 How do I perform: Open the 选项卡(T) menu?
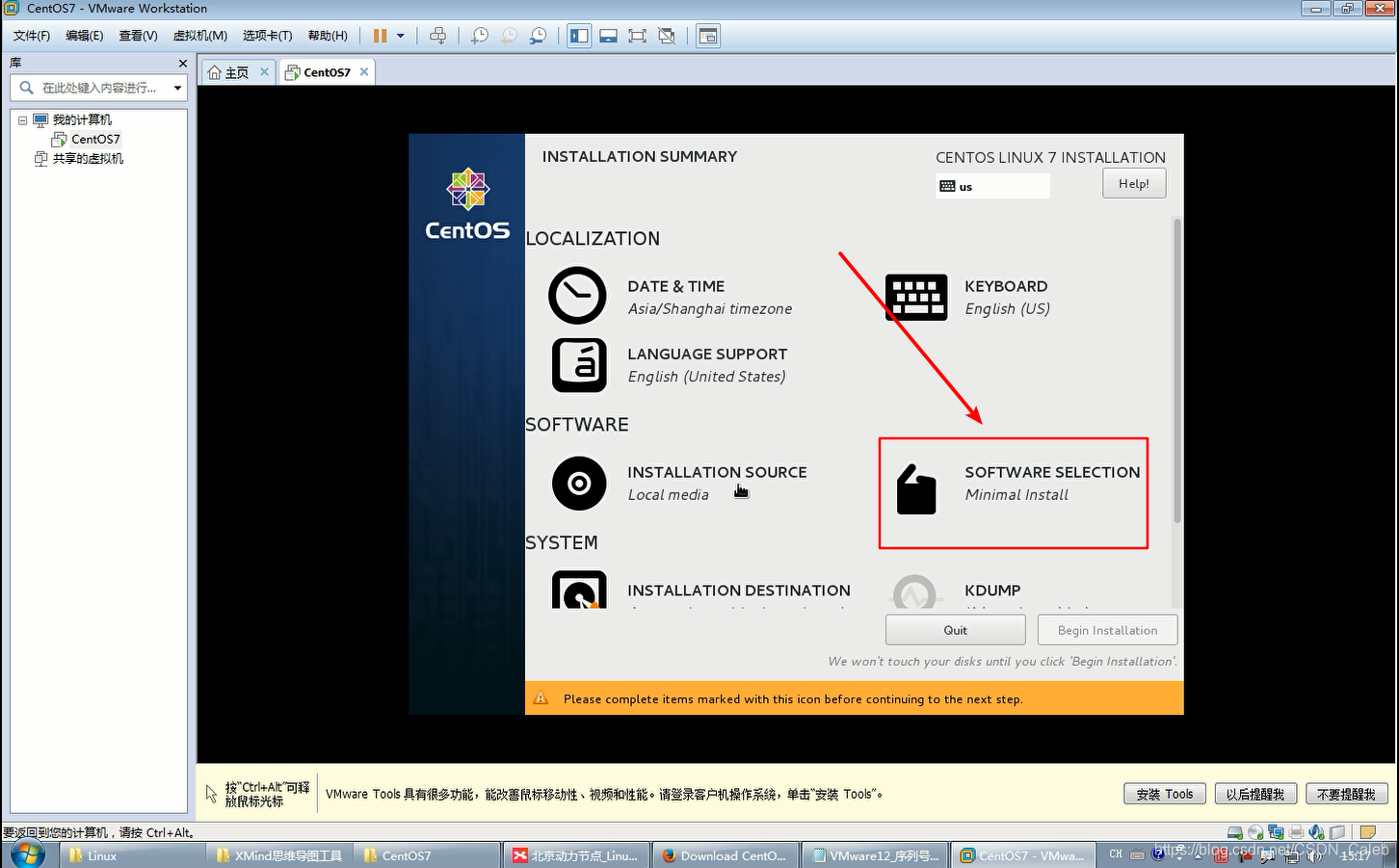pyautogui.click(x=268, y=36)
